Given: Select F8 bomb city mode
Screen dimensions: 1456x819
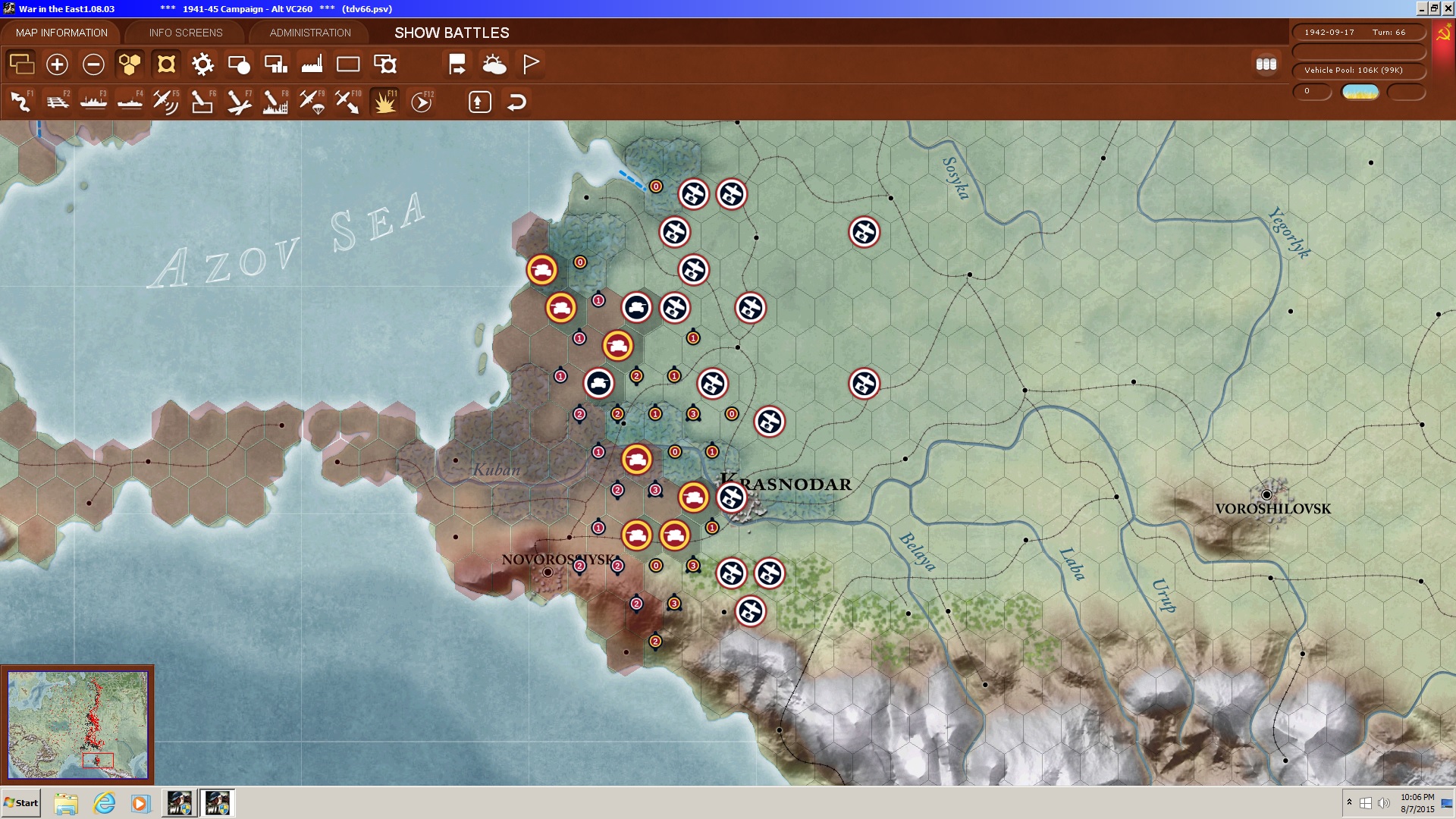Looking at the screenshot, I should point(275,102).
